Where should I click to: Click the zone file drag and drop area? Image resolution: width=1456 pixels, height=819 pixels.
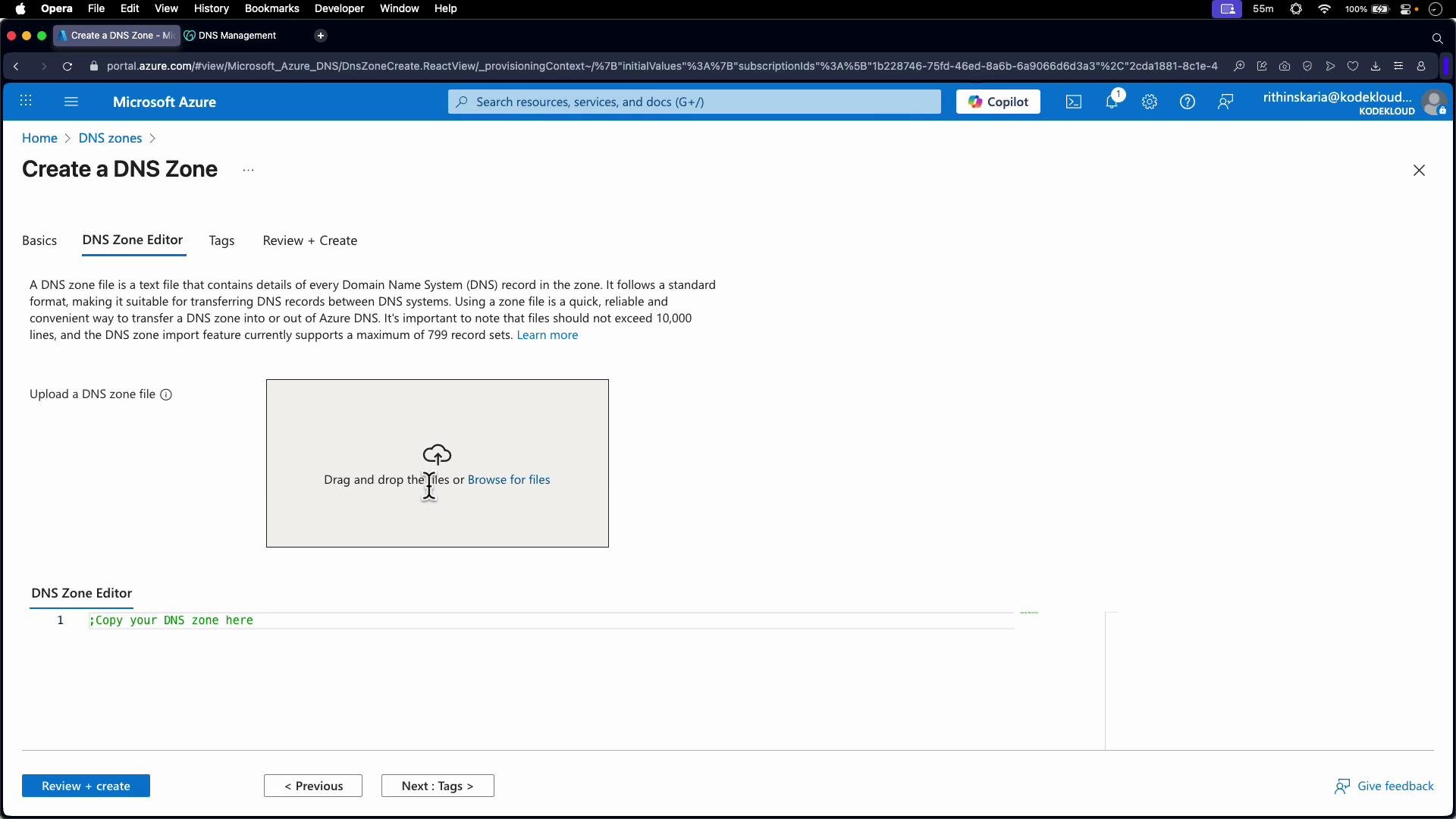(x=438, y=463)
